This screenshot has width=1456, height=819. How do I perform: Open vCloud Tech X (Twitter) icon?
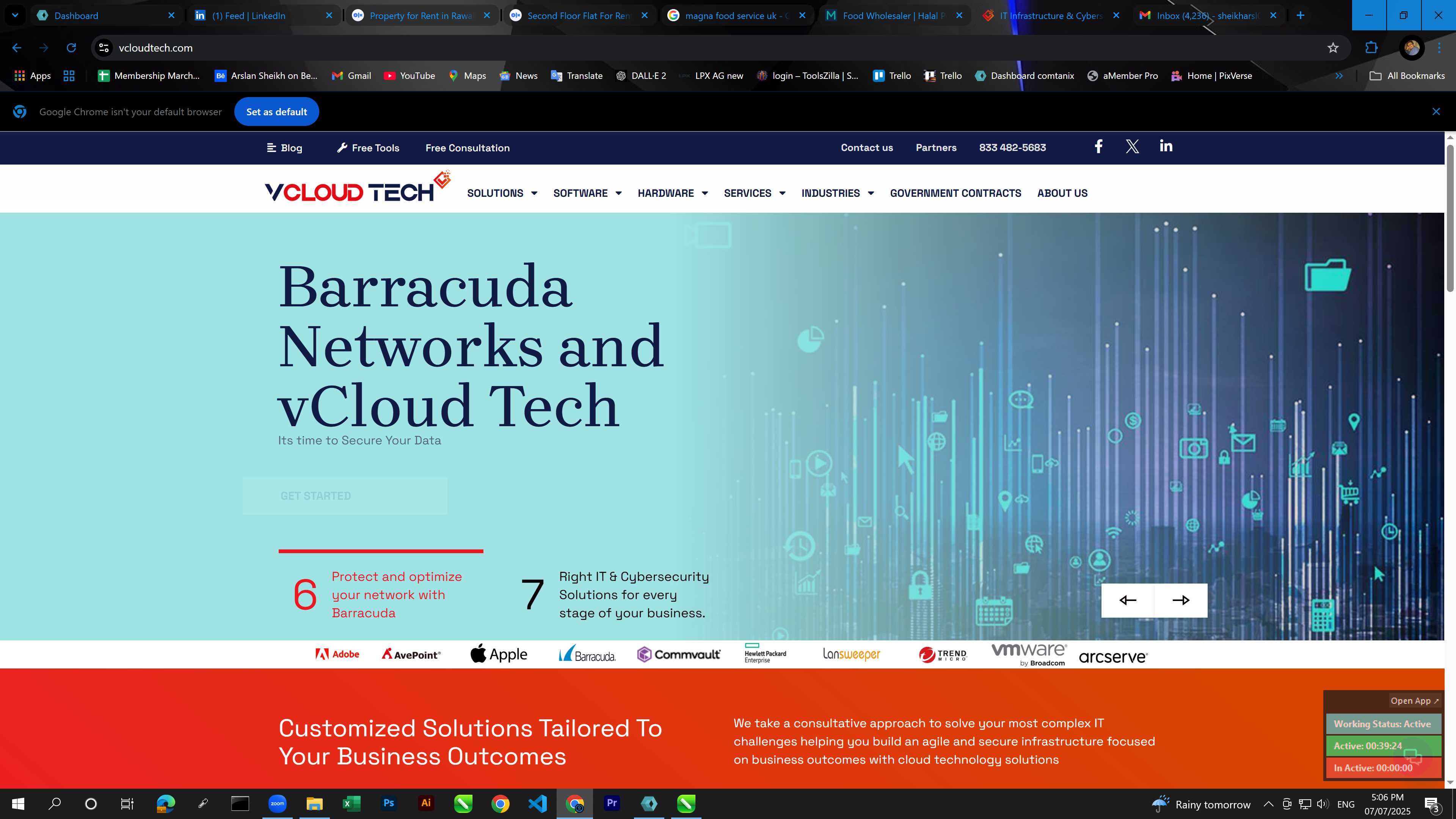[x=1132, y=147]
